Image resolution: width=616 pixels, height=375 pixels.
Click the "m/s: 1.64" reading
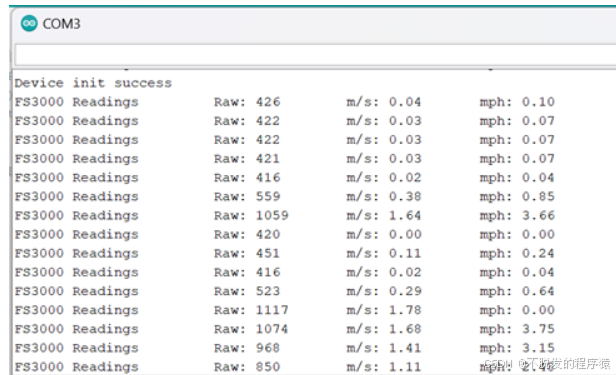[x=383, y=215]
